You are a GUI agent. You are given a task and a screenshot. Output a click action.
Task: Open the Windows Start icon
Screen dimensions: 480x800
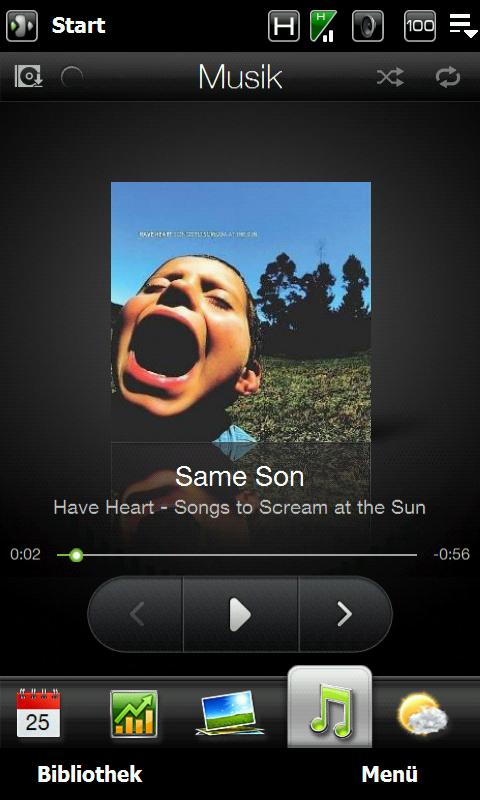(22, 26)
